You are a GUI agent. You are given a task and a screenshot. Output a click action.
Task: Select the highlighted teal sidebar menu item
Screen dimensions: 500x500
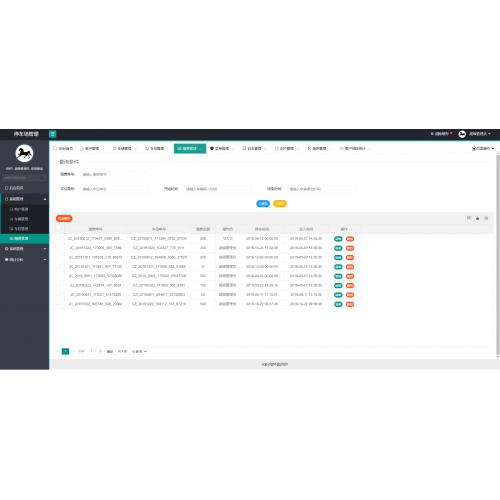click(x=24, y=238)
